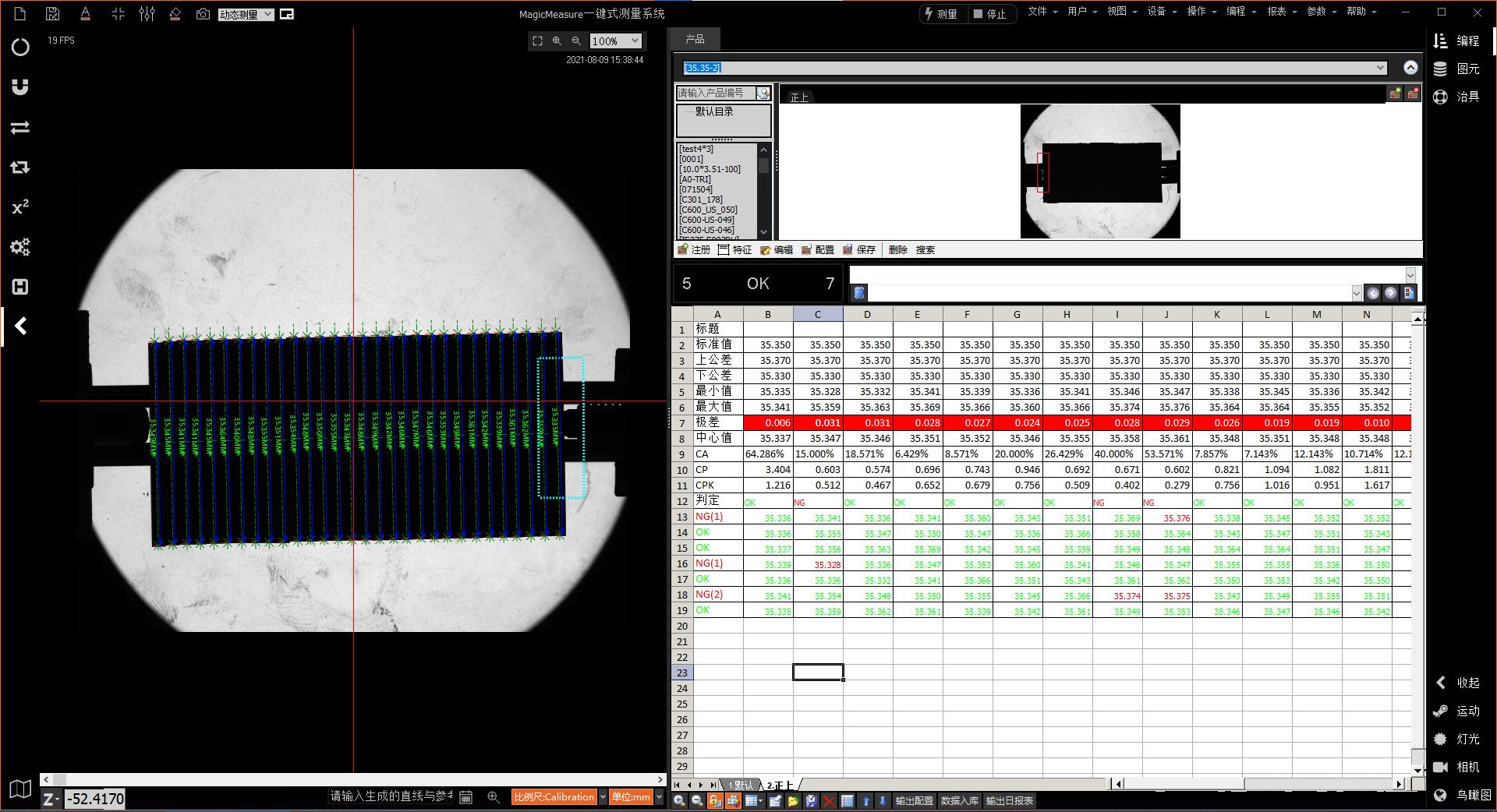Open 相机 camera panel in right sidebar
The image size is (1497, 812).
(1456, 767)
